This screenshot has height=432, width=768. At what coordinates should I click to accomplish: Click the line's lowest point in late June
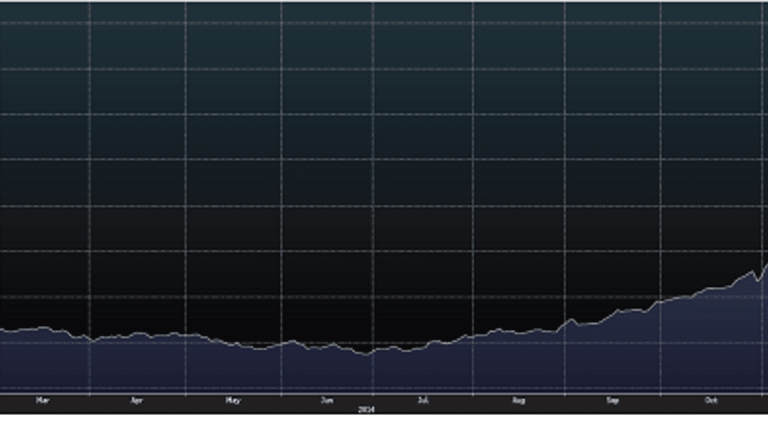click(x=366, y=354)
